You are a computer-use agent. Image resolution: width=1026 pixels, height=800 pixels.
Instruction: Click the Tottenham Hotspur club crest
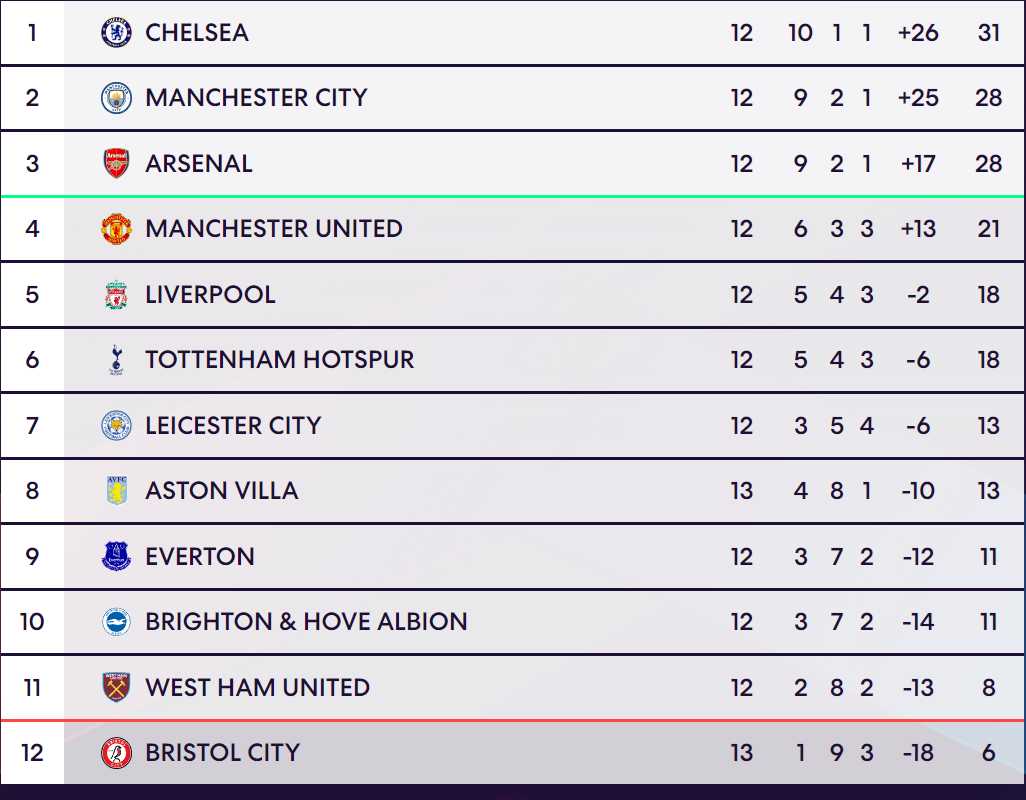click(x=116, y=360)
